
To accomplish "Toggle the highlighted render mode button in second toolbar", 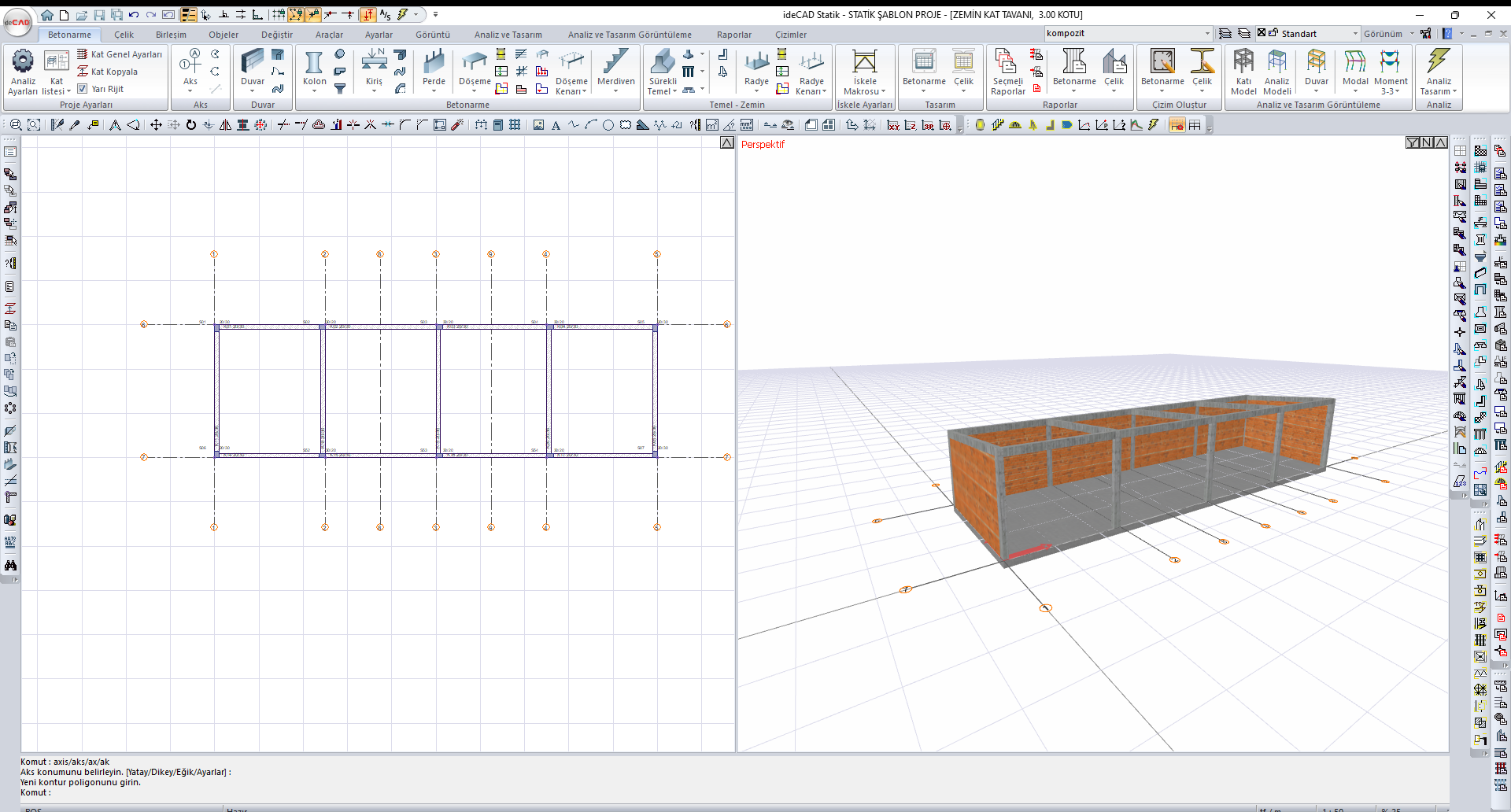I will click(x=1177, y=125).
